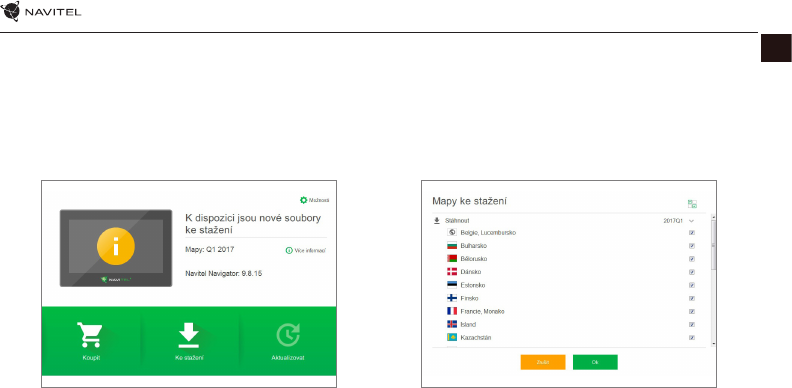Image resolution: width=792 pixels, height=388 pixels.
Task: Click the Bělorusko flag icon
Action: point(452,259)
